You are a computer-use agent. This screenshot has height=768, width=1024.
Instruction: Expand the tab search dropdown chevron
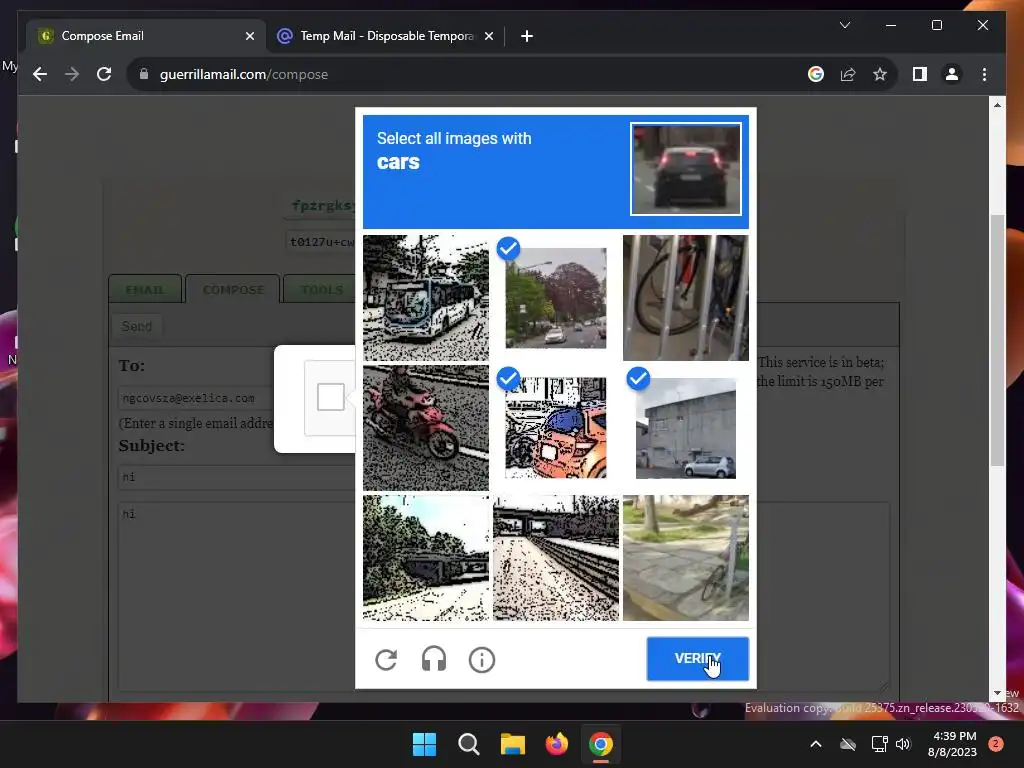pos(844,25)
